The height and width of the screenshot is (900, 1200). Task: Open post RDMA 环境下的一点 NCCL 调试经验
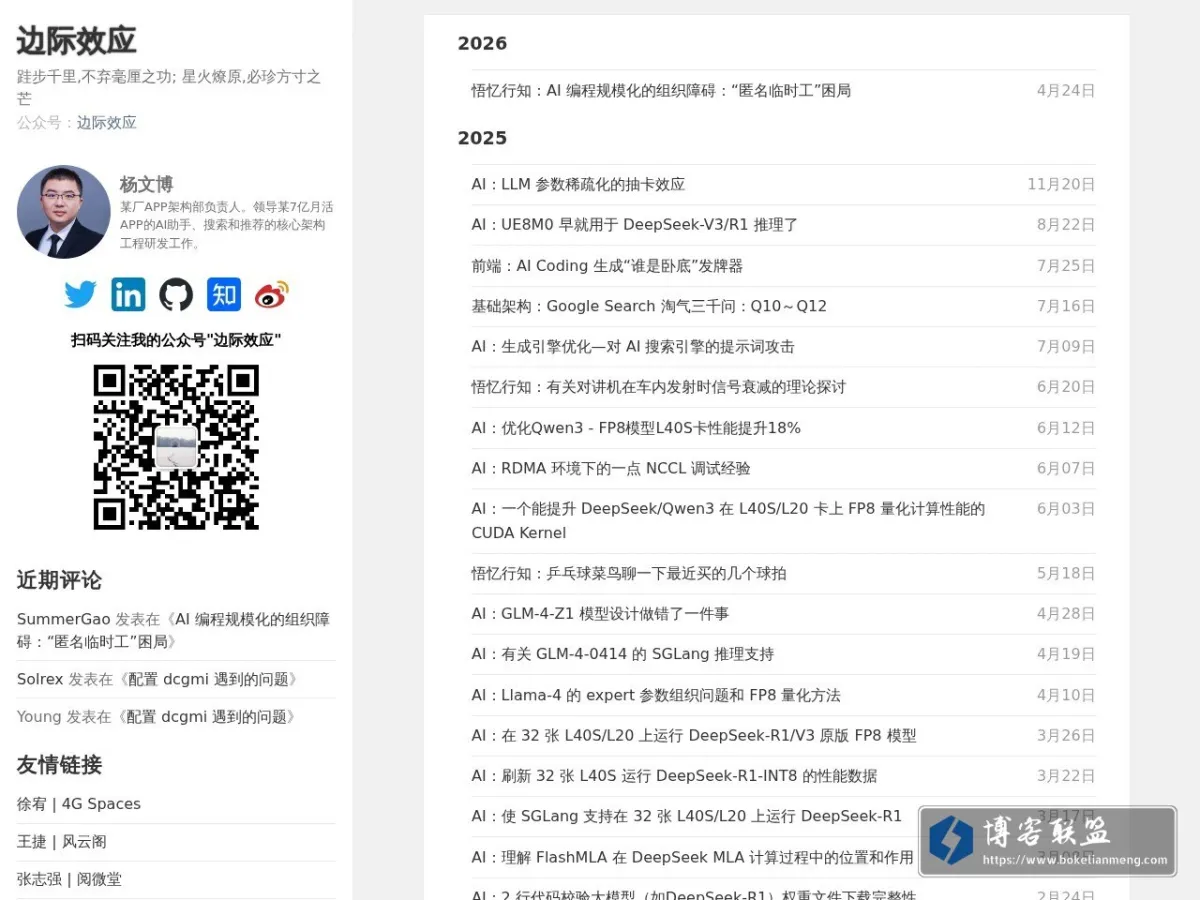point(611,468)
